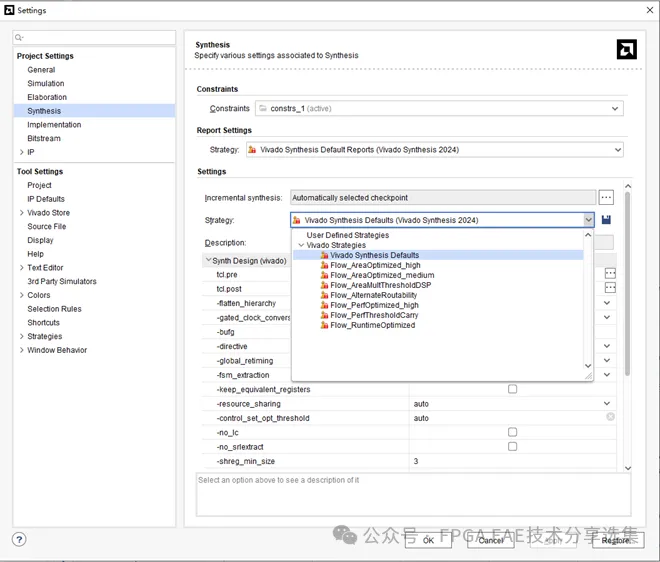Click the OK button
Image resolution: width=660 pixels, height=562 pixels.
tap(428, 540)
